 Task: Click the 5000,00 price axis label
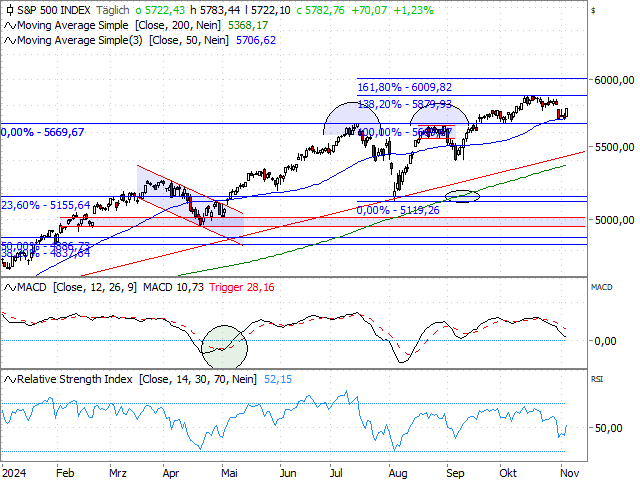tap(614, 220)
